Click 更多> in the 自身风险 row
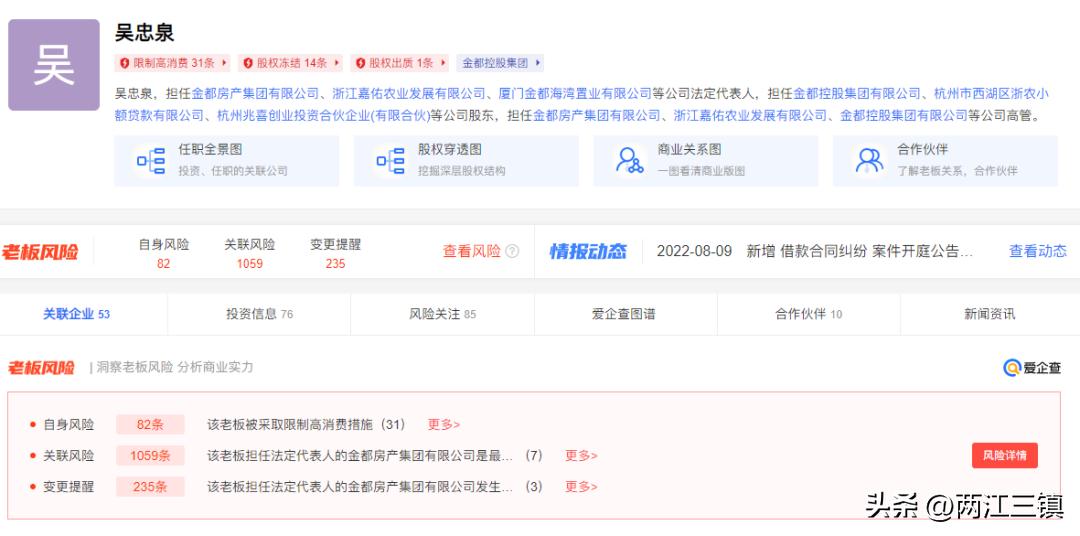Screen dimensions: 1080x536 tap(444, 424)
